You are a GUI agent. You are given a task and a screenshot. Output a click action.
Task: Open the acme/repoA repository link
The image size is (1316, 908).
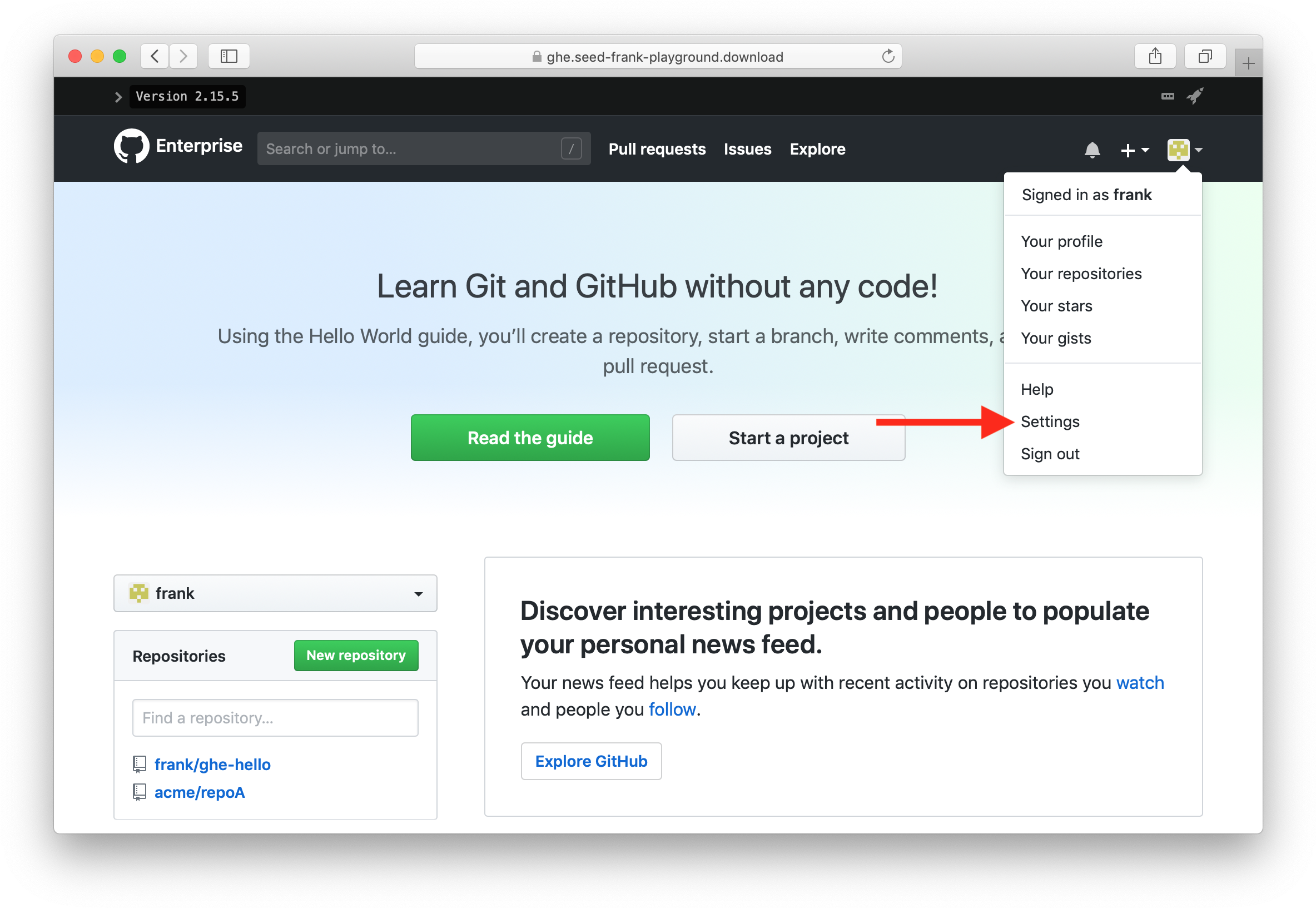tap(200, 792)
